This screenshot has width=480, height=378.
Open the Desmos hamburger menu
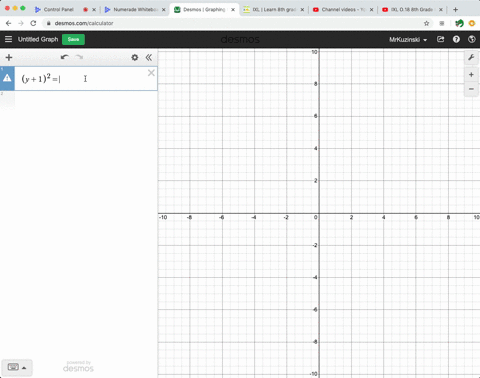tap(8, 39)
